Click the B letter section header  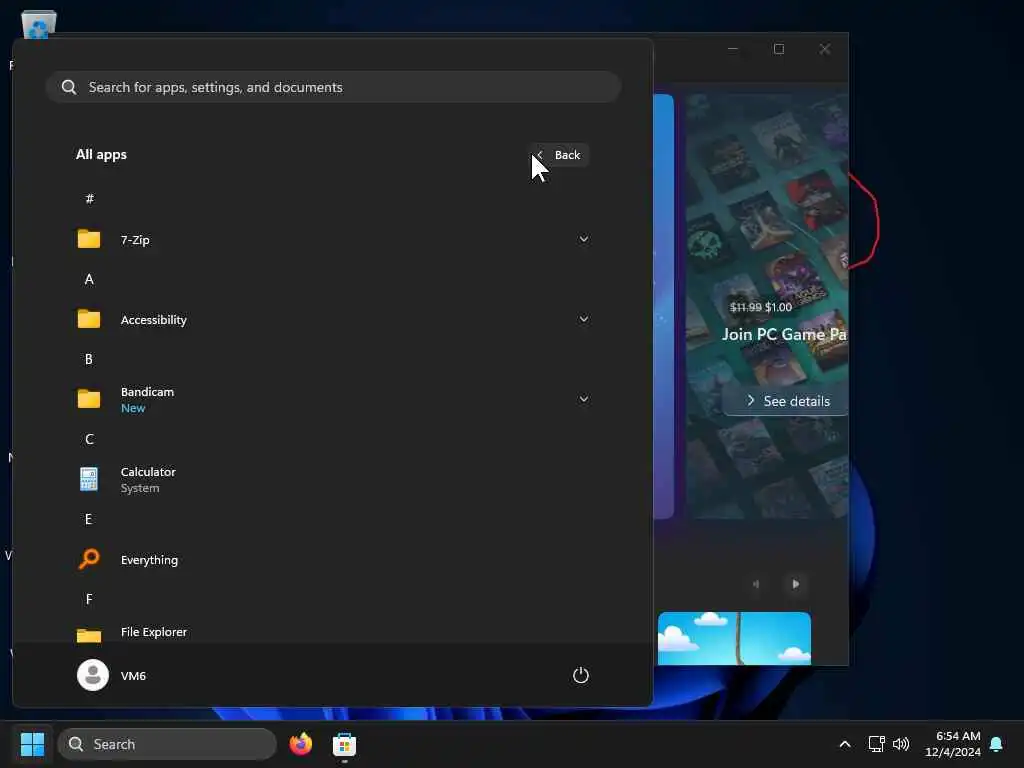(x=89, y=359)
